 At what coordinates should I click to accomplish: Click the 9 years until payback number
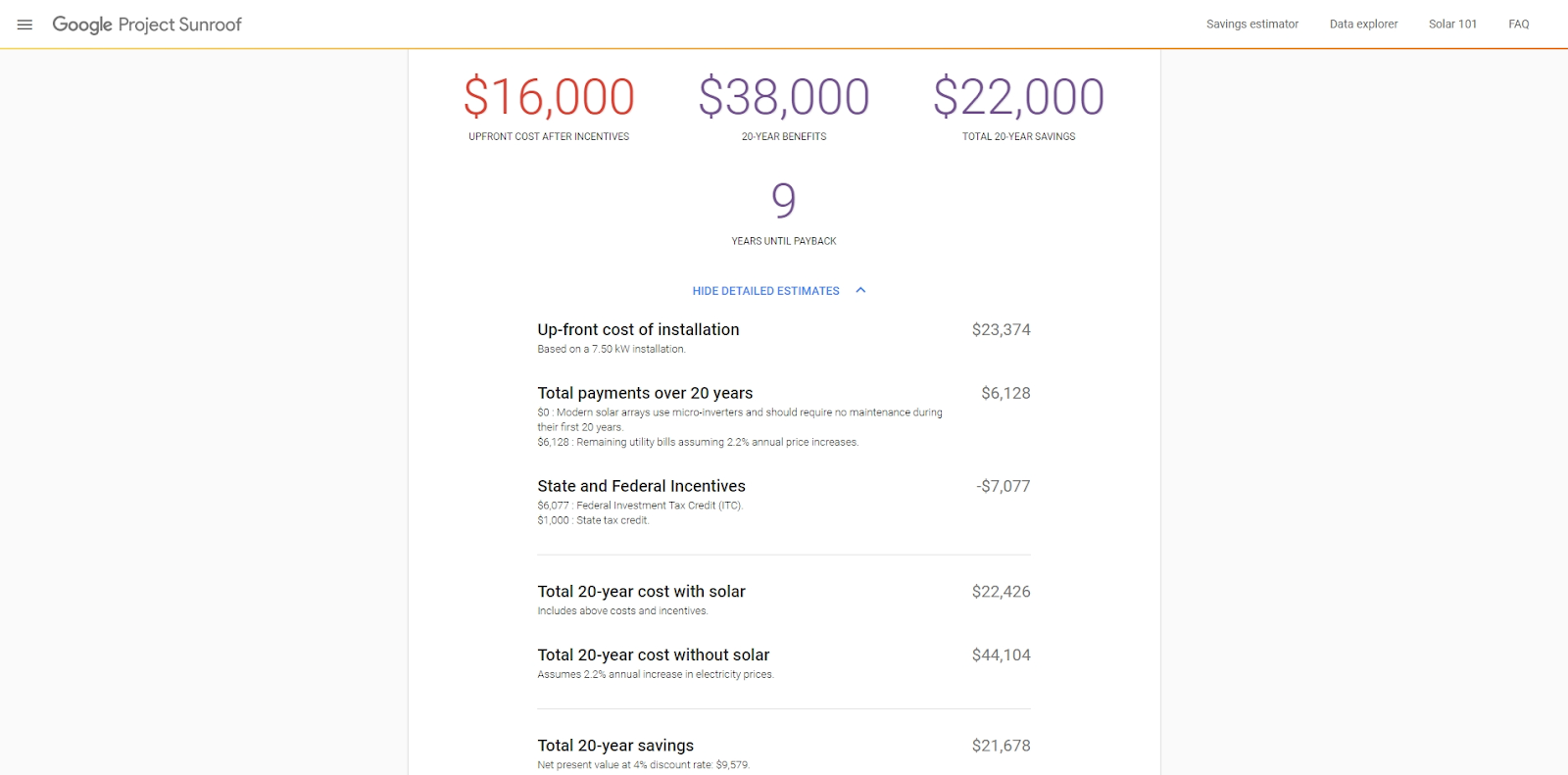click(784, 201)
